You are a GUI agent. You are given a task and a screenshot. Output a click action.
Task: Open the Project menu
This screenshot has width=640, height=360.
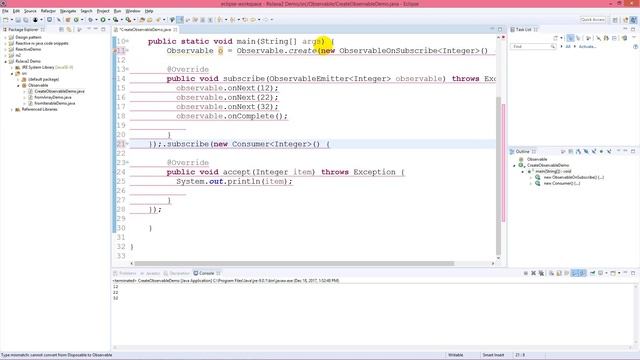pyautogui.click(x=103, y=11)
